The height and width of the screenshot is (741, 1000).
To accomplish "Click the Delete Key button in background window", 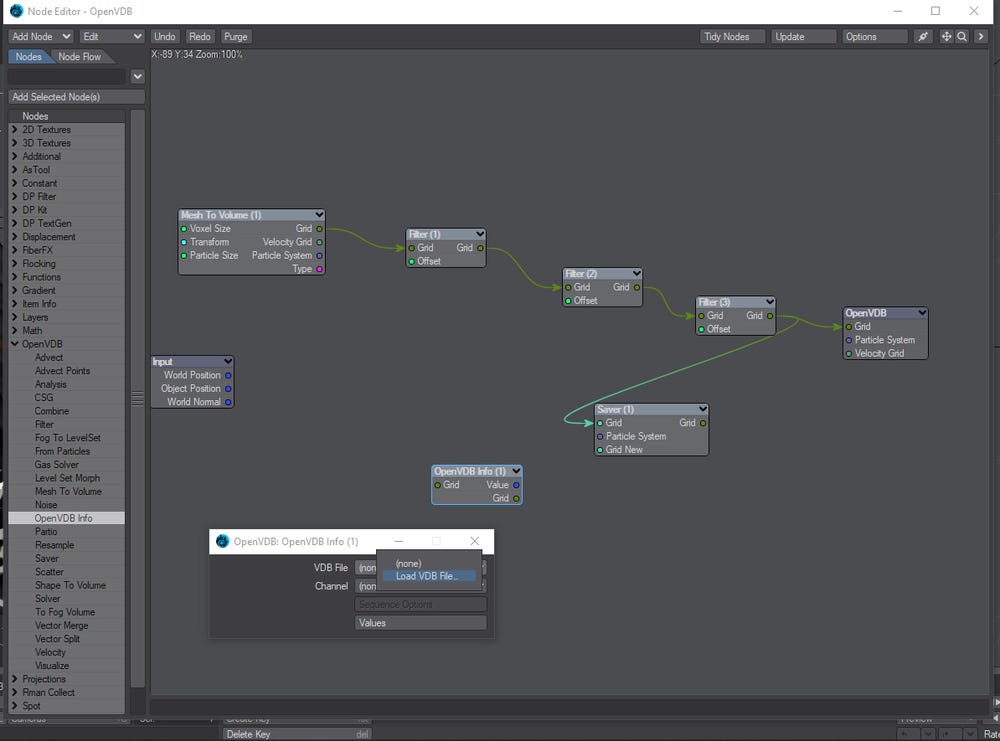I will tap(297, 734).
